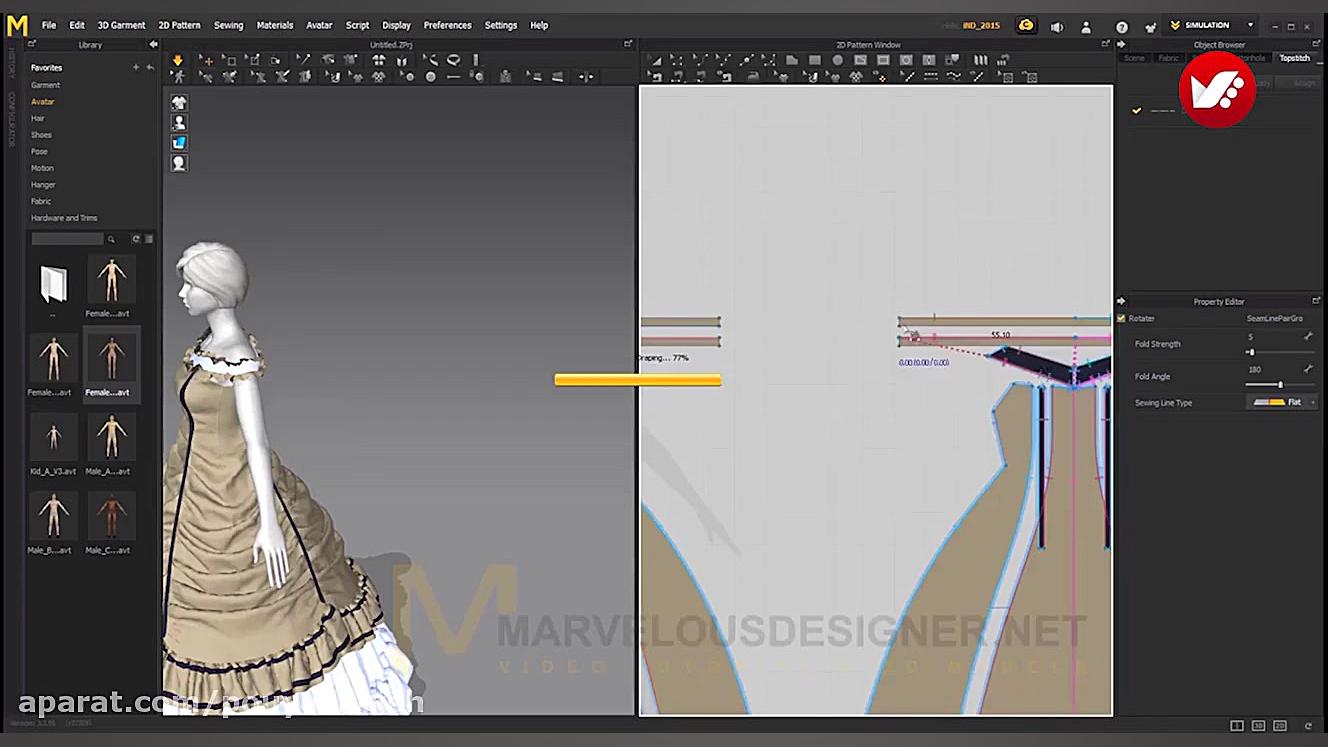The width and height of the screenshot is (1328, 747).
Task: Toggle the Rotater checkbox in Property Editor
Action: (x=1121, y=318)
